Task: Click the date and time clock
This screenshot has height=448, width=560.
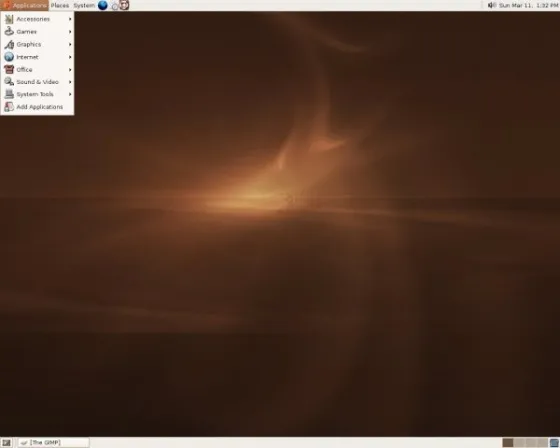Action: (528, 5)
